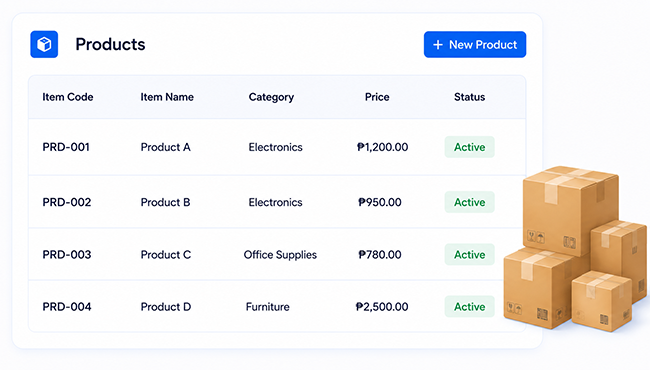Click the Office Supplies category cell
The height and width of the screenshot is (370, 650).
click(x=280, y=255)
